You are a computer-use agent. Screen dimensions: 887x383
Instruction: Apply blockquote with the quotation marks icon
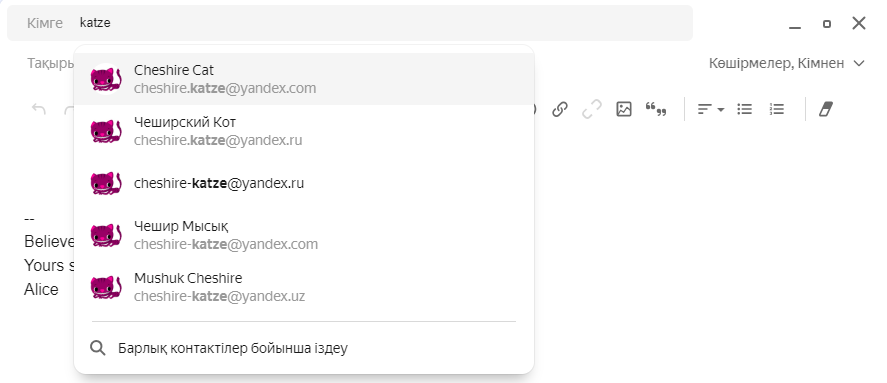coord(656,109)
